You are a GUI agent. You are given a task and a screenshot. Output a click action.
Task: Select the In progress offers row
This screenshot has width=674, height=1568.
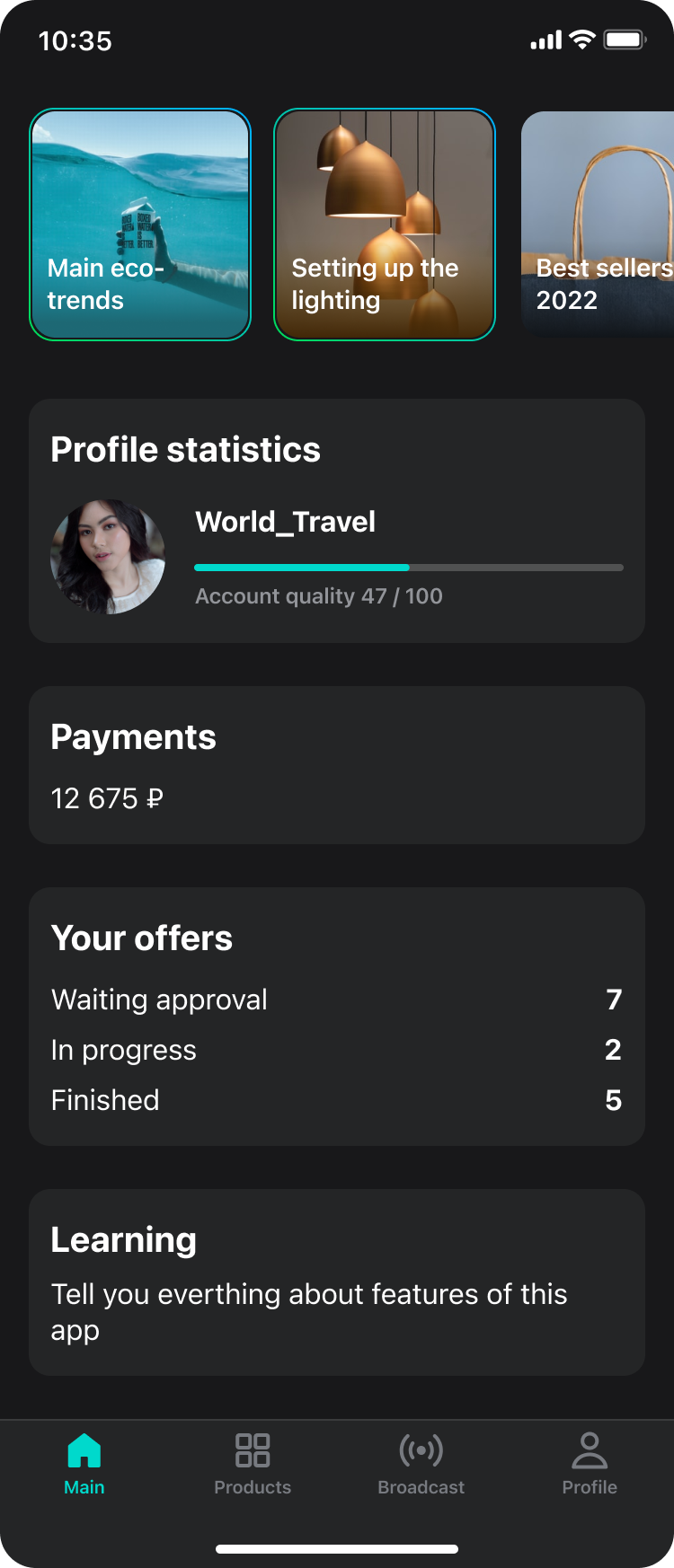[x=337, y=1050]
